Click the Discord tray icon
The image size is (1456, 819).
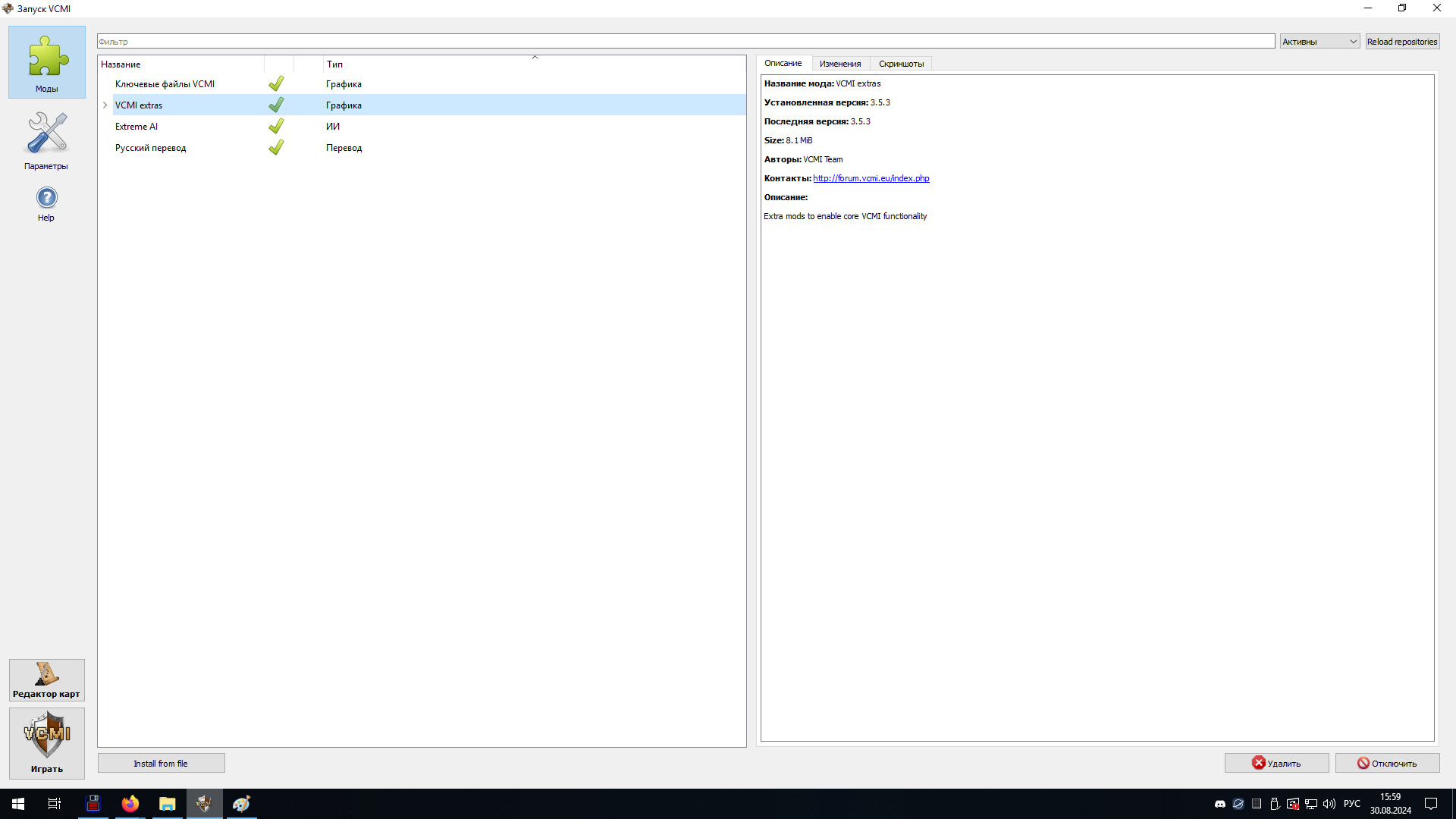[1220, 804]
